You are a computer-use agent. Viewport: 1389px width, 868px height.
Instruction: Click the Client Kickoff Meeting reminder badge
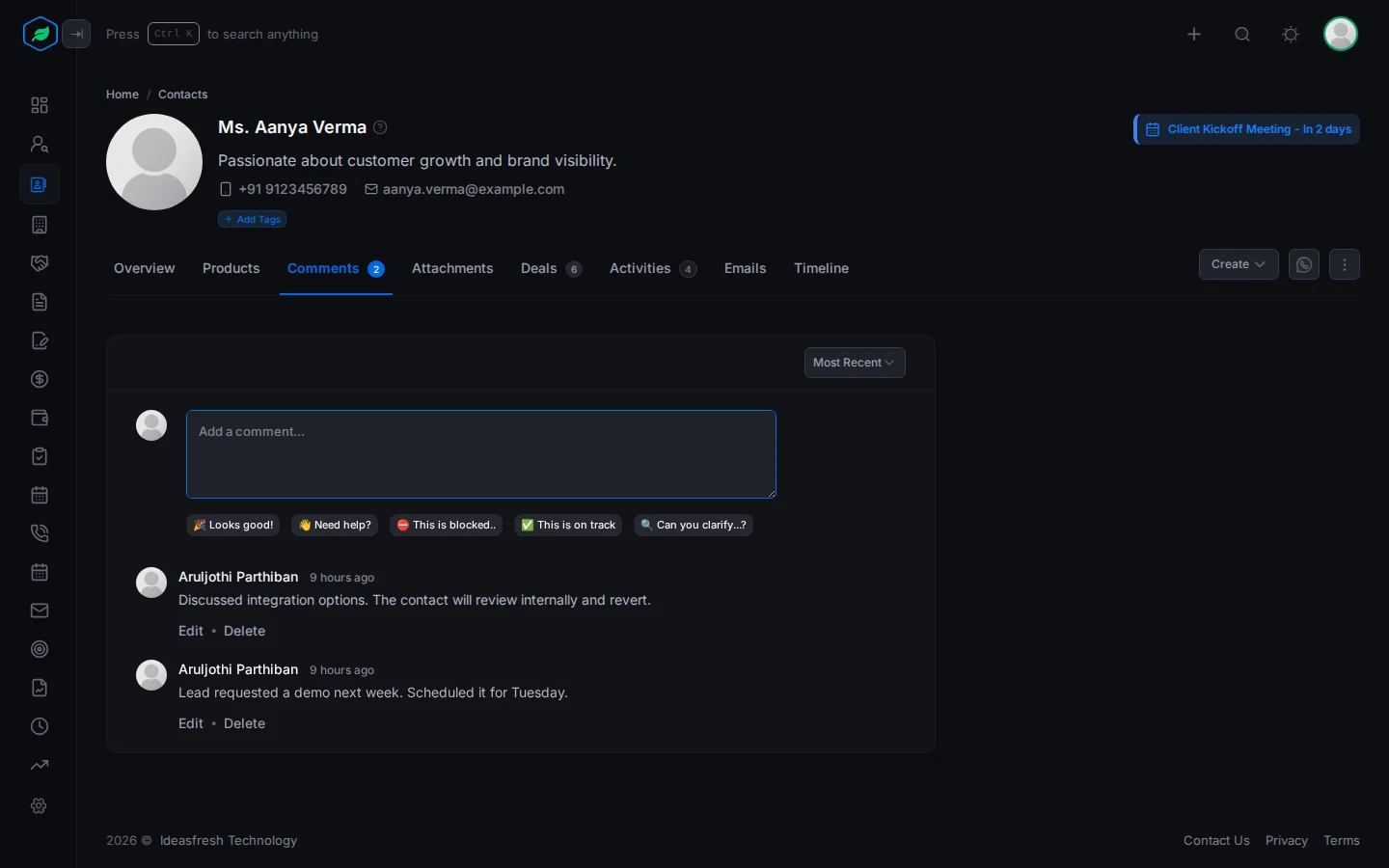coord(1247,129)
